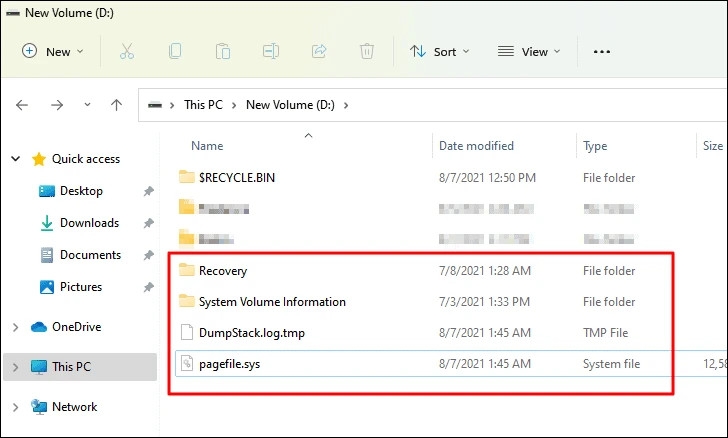Go up one folder level arrow
This screenshot has height=438, width=728.
pos(117,105)
